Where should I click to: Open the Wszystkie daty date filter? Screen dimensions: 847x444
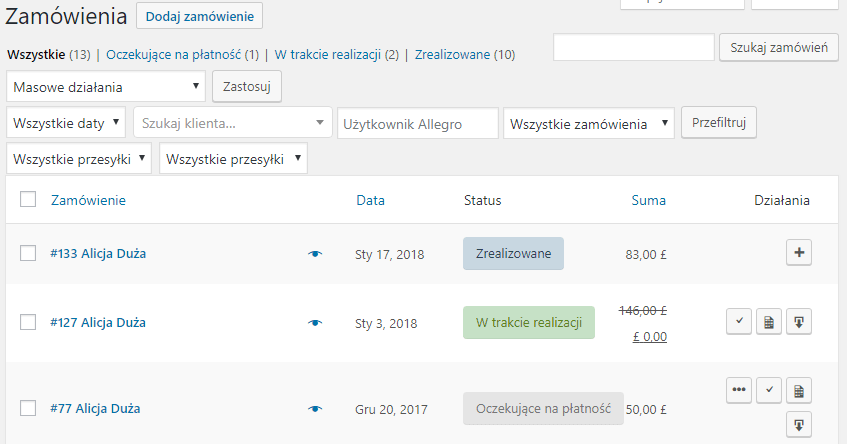tap(66, 123)
